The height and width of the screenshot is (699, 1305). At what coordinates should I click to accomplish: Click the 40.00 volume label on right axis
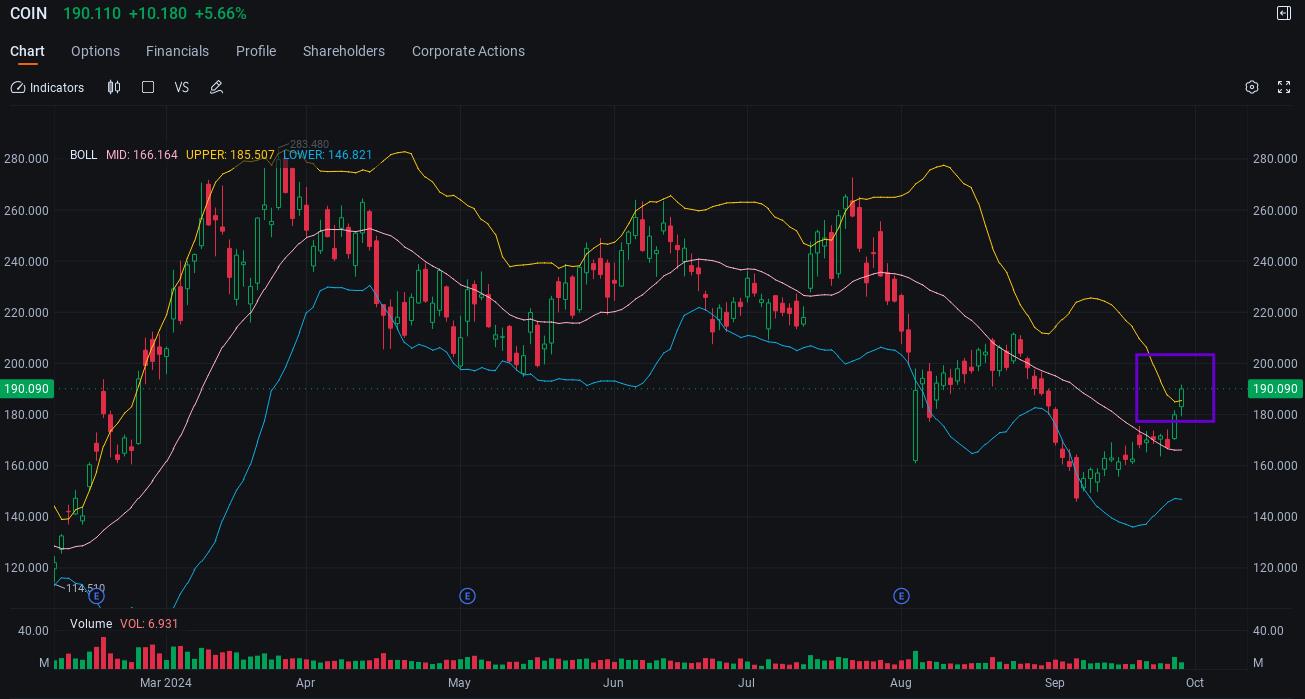coord(1268,631)
